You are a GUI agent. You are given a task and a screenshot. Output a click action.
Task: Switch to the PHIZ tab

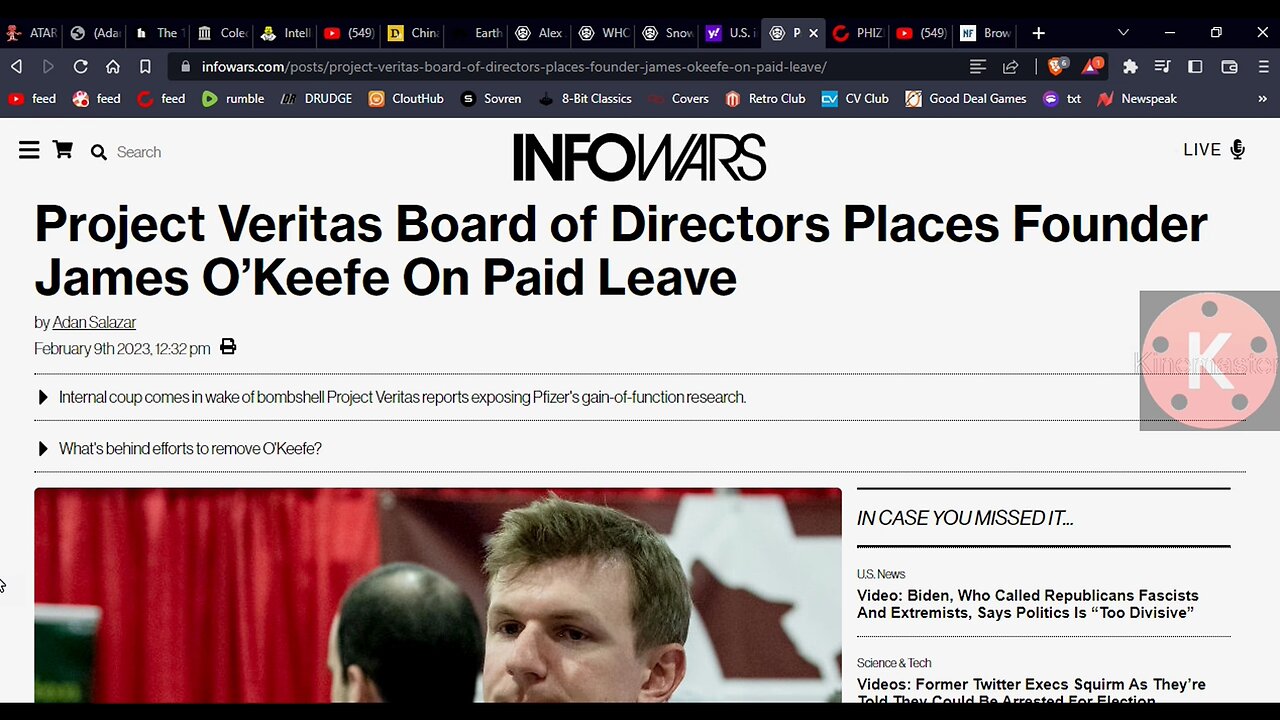(x=858, y=33)
